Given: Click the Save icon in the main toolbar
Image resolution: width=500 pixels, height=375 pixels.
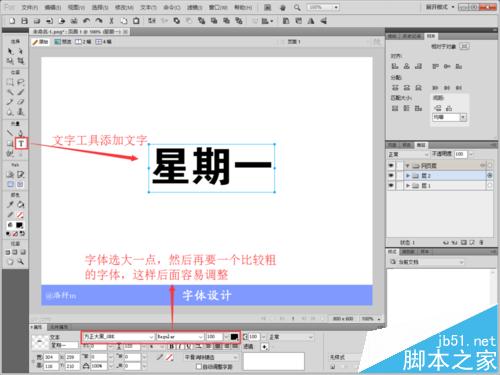Looking at the screenshot, I should point(24,21).
